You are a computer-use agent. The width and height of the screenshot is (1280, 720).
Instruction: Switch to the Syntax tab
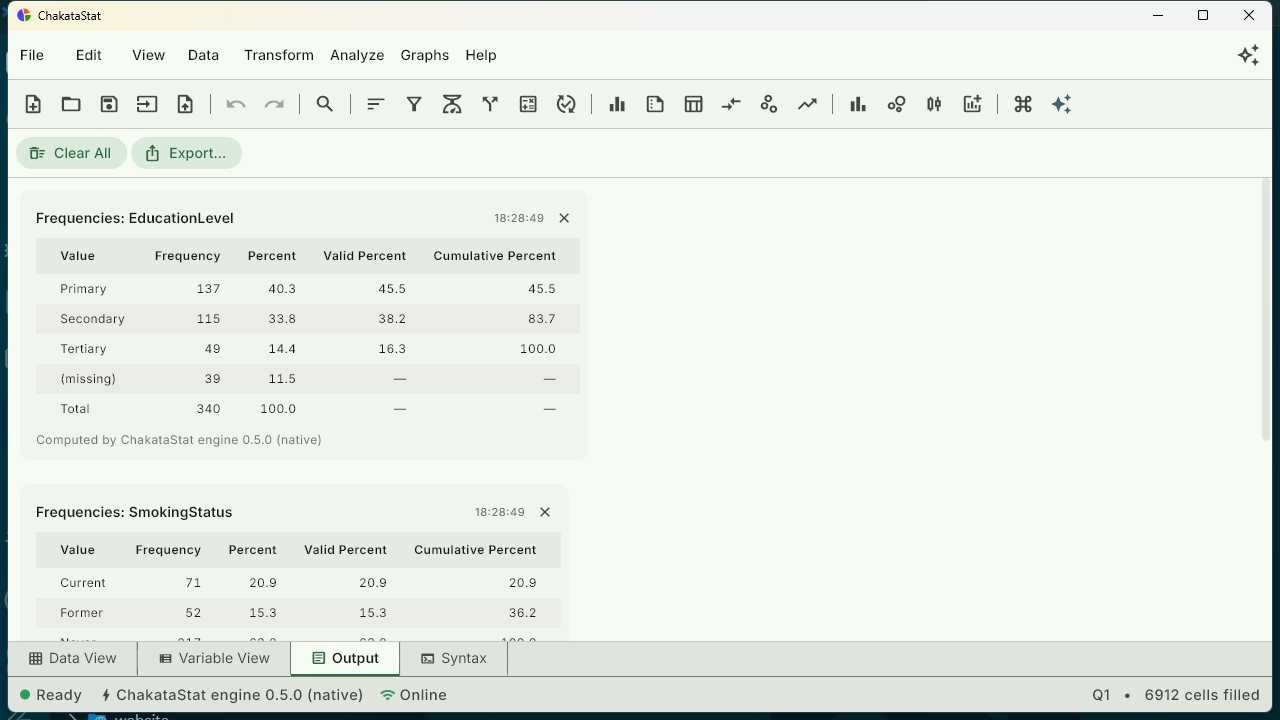(x=454, y=658)
